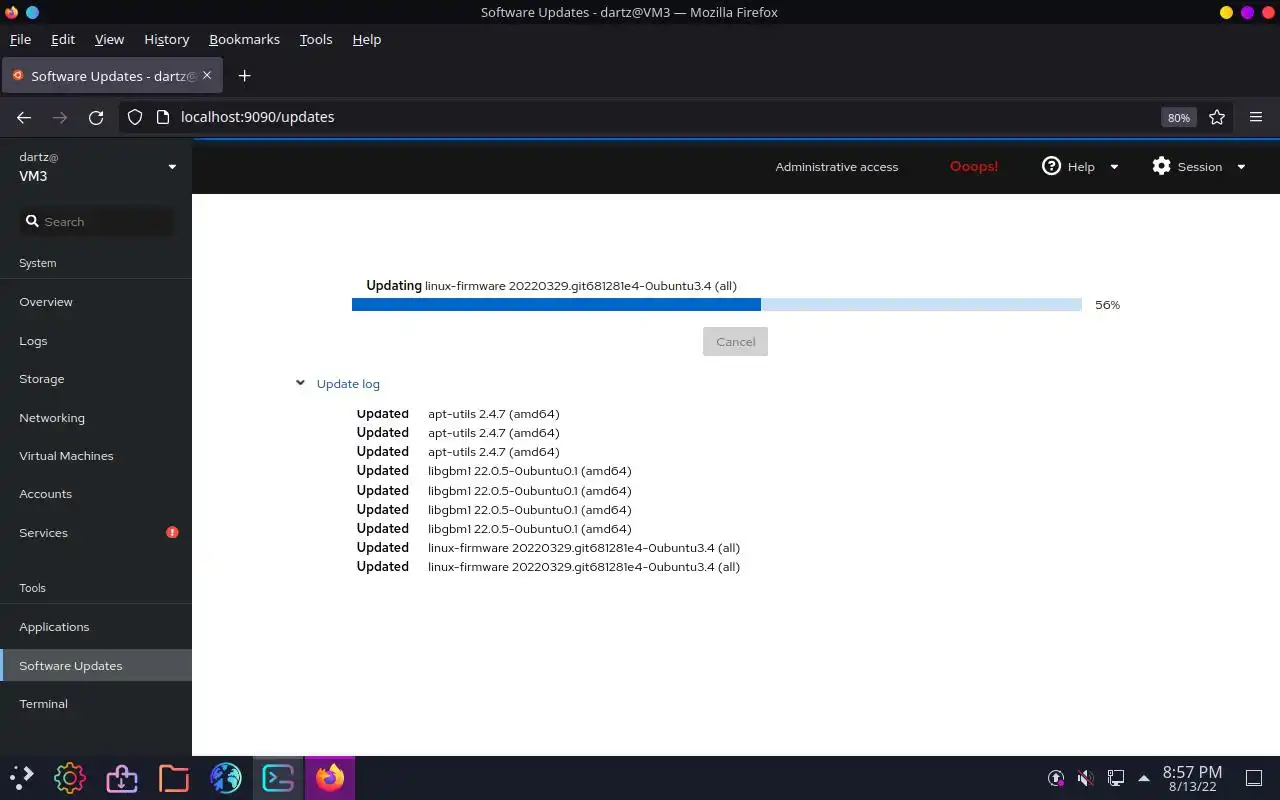
Task: Click the forward navigation arrow
Action: click(60, 117)
